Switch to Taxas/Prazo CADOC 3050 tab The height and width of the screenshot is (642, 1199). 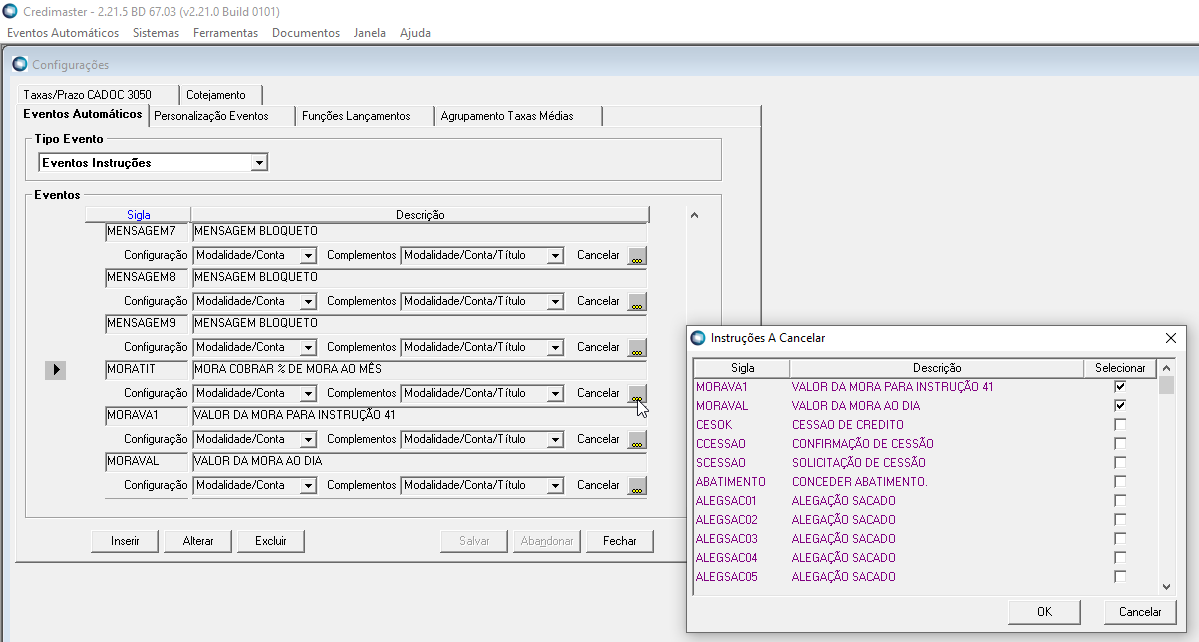97,95
